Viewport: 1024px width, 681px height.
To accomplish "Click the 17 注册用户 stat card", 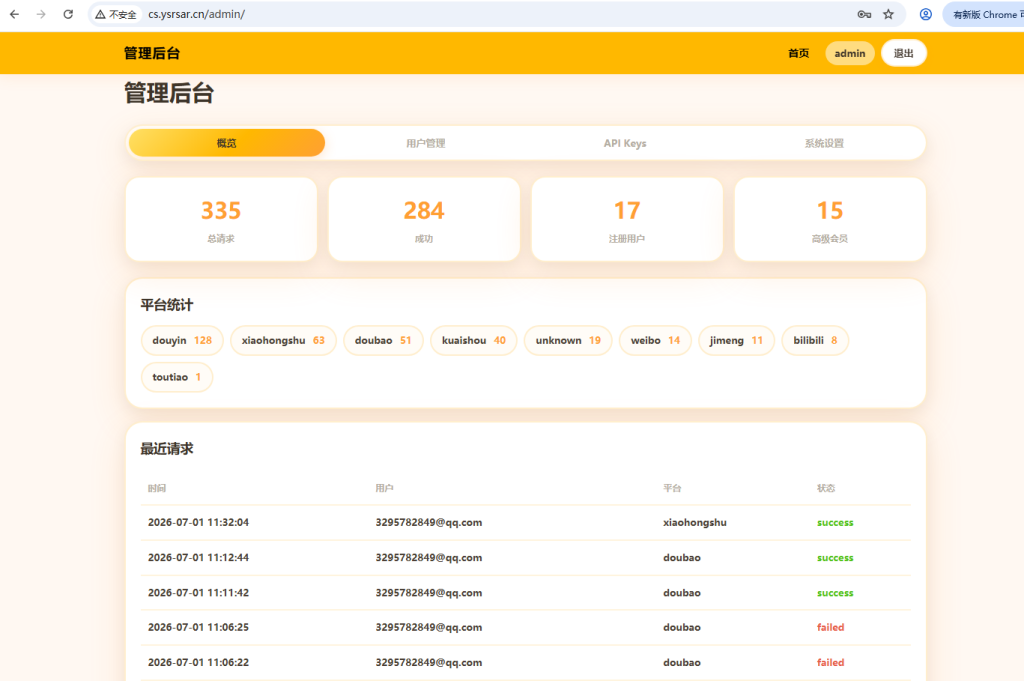I will pyautogui.click(x=627, y=219).
